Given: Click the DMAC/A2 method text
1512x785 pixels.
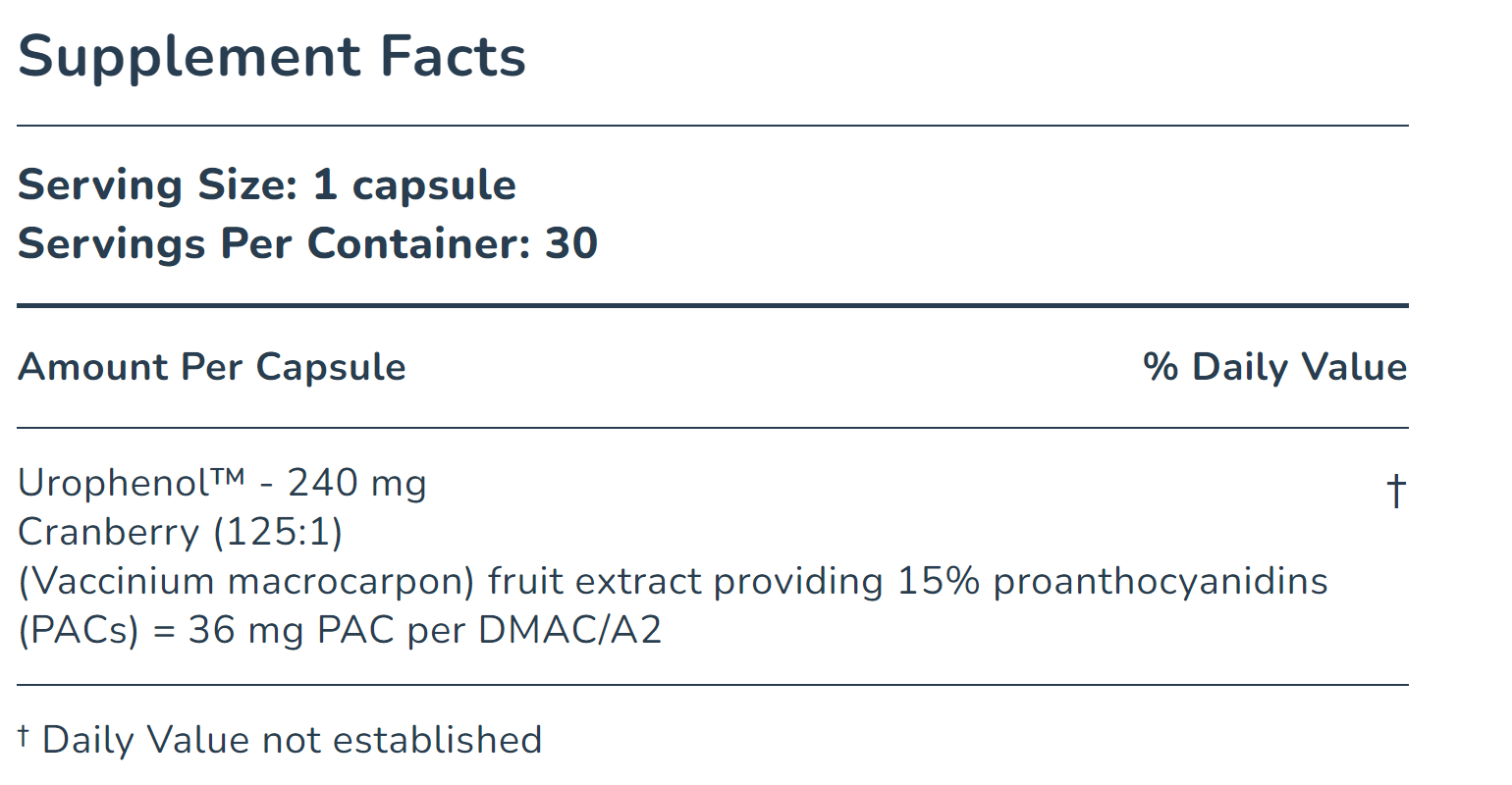Looking at the screenshot, I should (570, 630).
